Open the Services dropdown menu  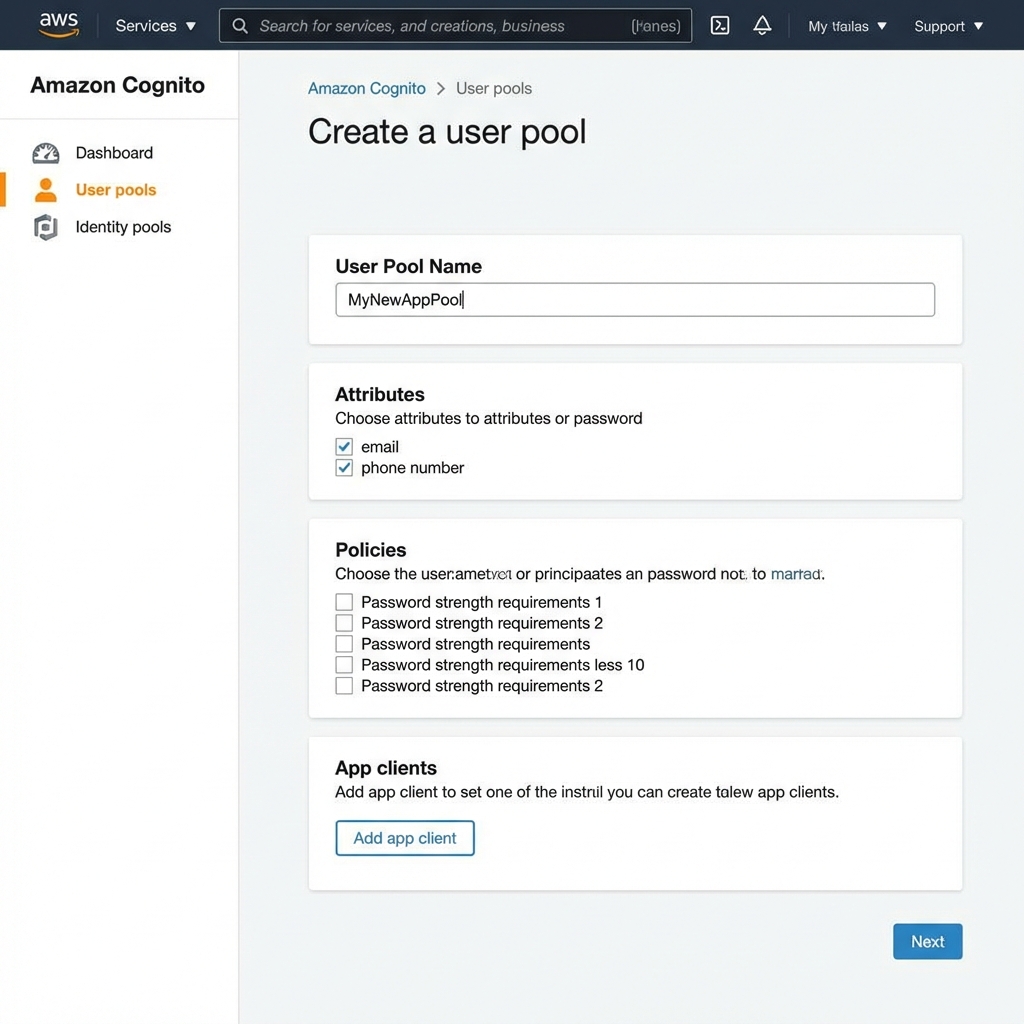click(x=154, y=26)
